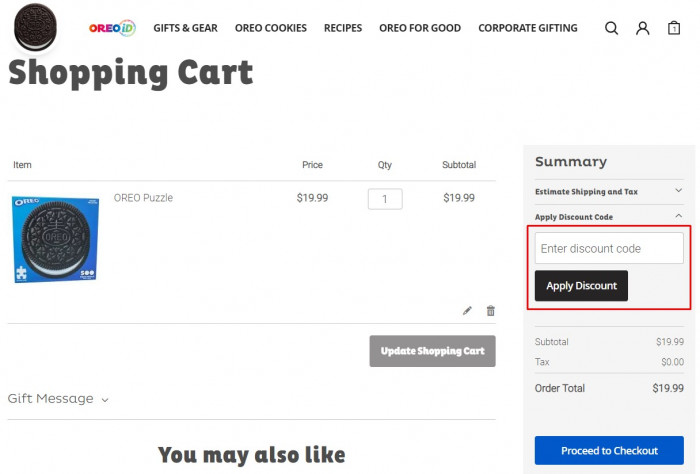The width and height of the screenshot is (700, 474).
Task: Click the OREO cookie logo
Action: point(35,27)
